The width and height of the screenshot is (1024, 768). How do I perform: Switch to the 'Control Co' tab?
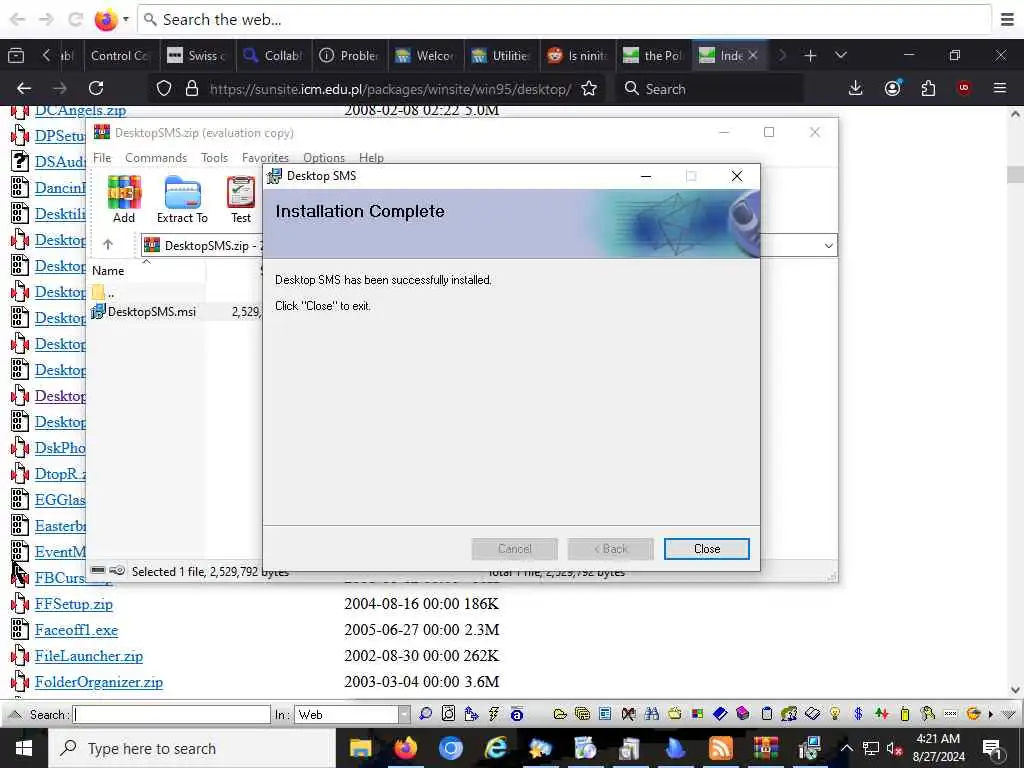coord(120,56)
